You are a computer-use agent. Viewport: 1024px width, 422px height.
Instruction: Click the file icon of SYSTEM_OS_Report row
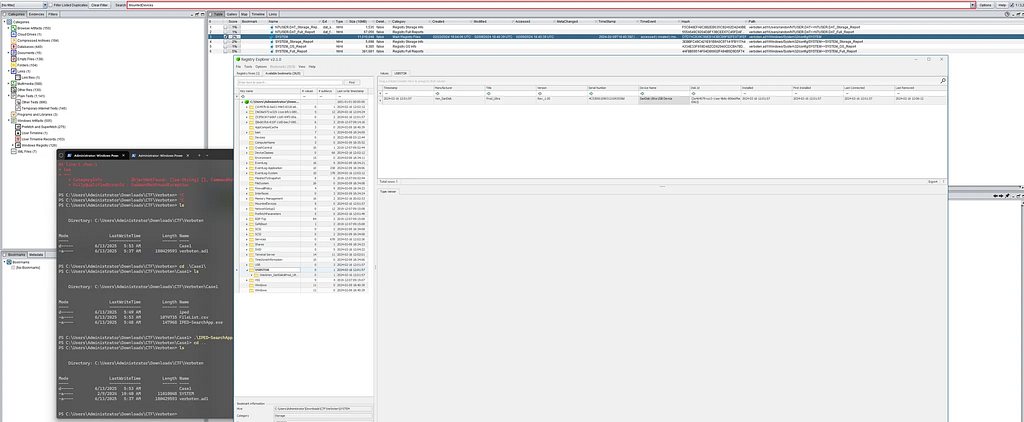(272, 46)
